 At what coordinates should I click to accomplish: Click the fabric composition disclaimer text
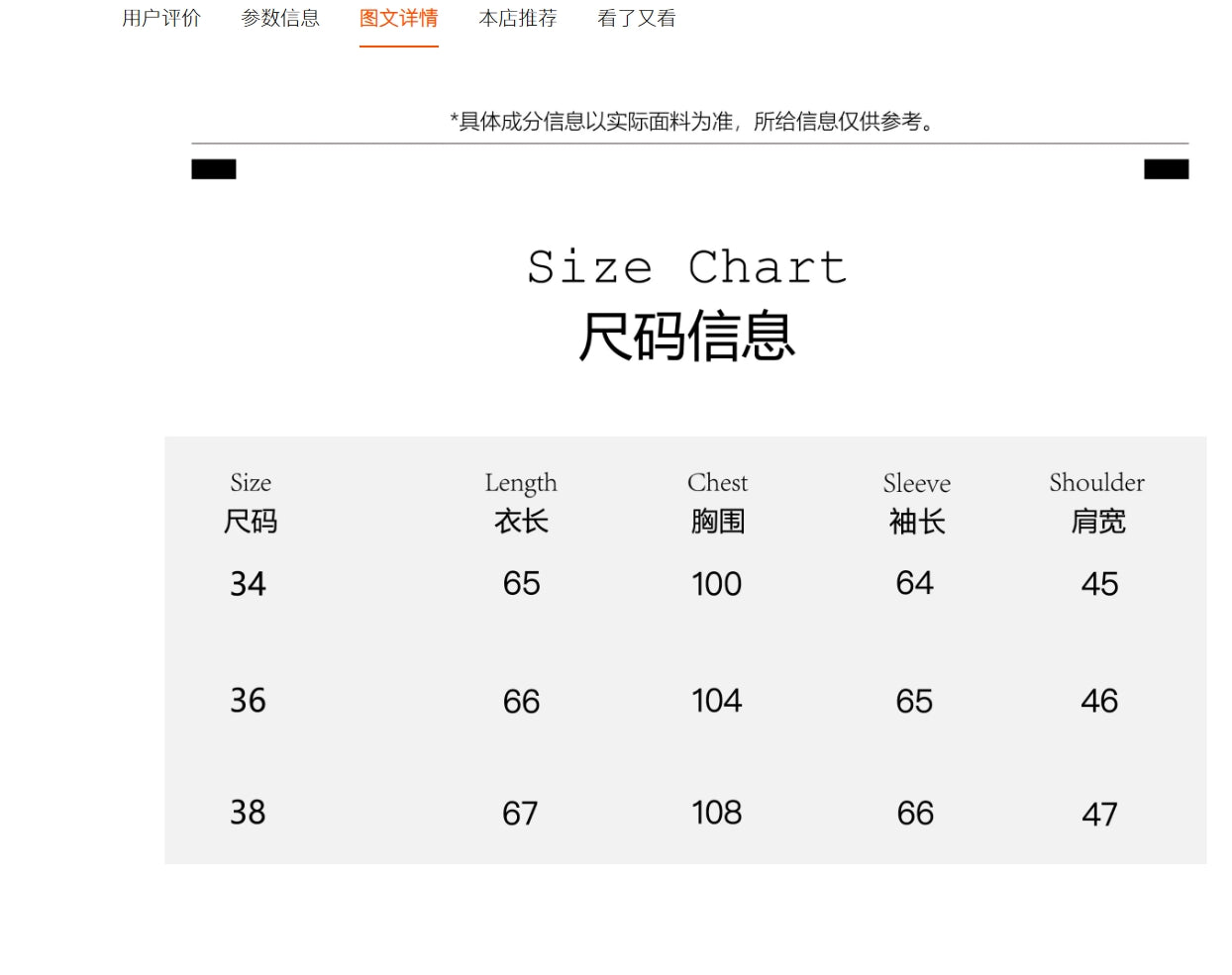[692, 122]
